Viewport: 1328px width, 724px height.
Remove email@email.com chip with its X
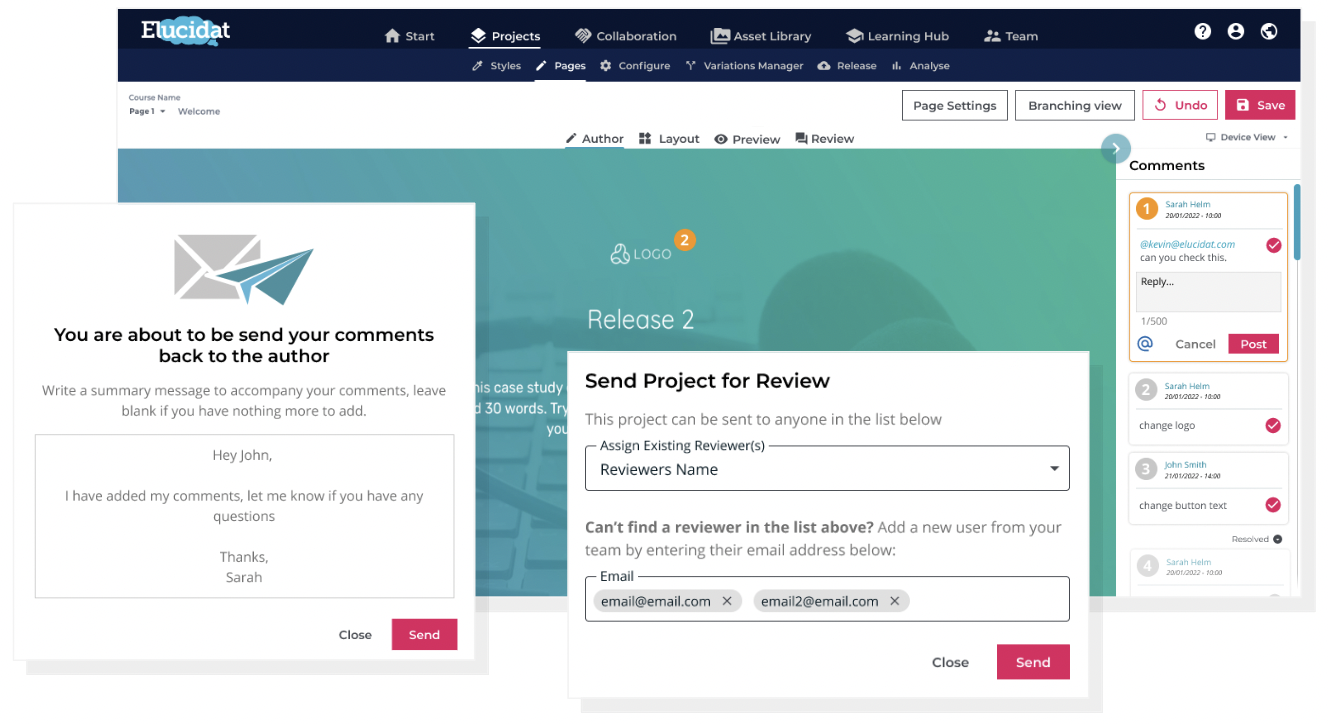[727, 601]
